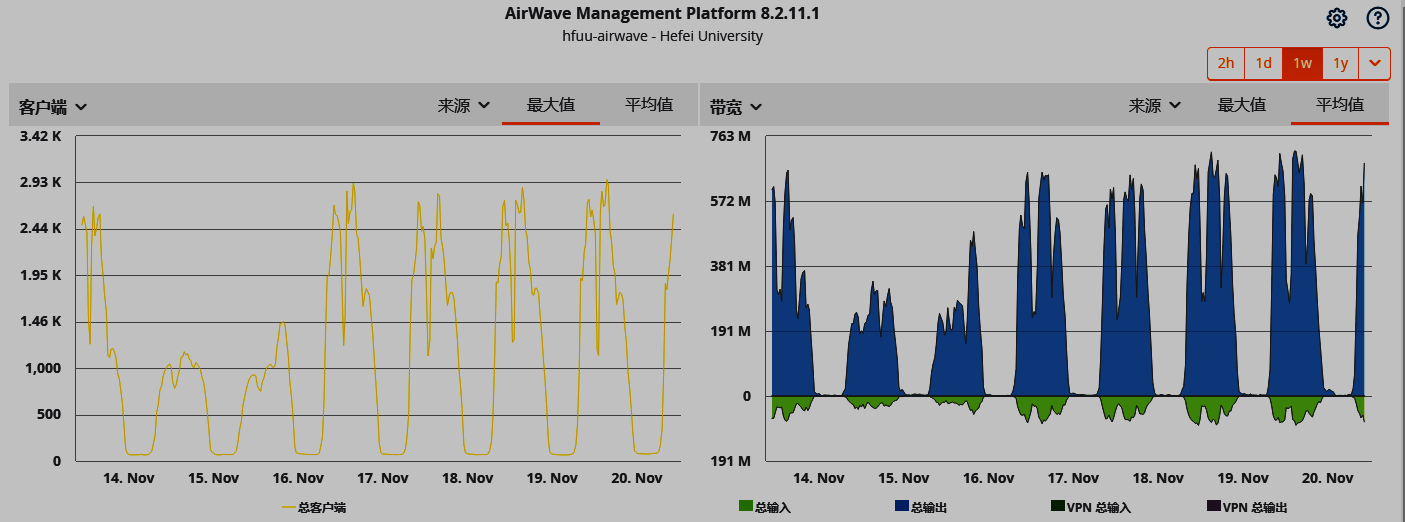The width and height of the screenshot is (1405, 522).
Task: Click the 572 M axis value
Action: [x=733, y=201]
